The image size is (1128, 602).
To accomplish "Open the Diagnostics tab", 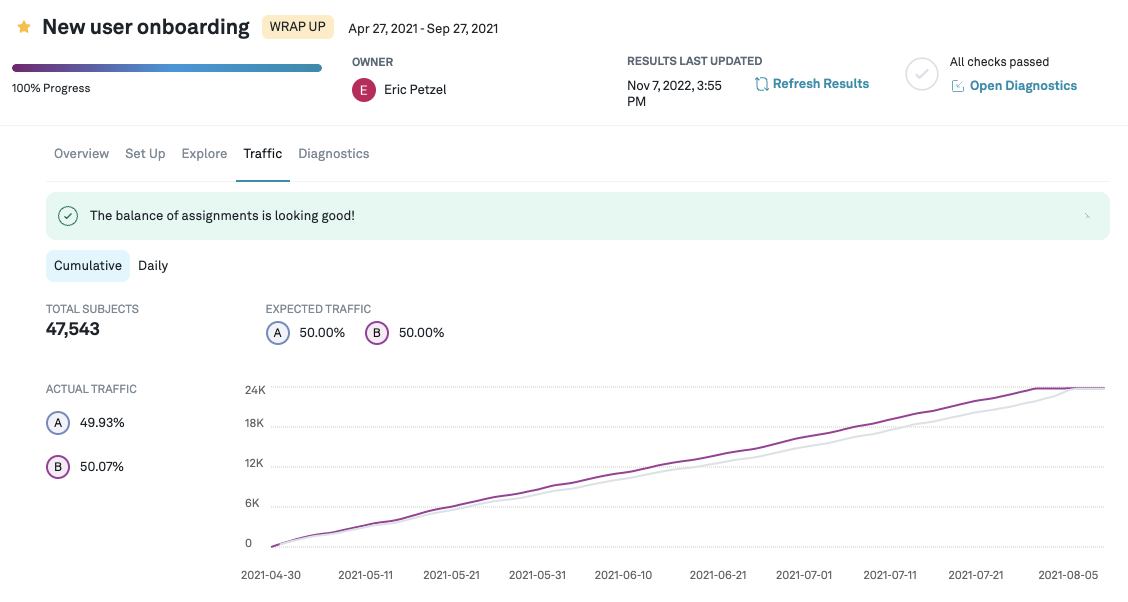I will [334, 154].
